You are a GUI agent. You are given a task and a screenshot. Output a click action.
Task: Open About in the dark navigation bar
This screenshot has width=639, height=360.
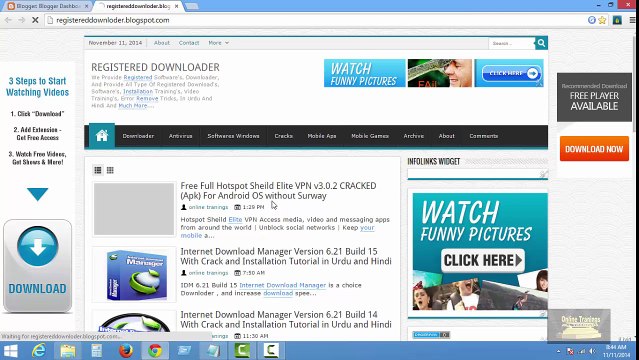[x=446, y=136]
